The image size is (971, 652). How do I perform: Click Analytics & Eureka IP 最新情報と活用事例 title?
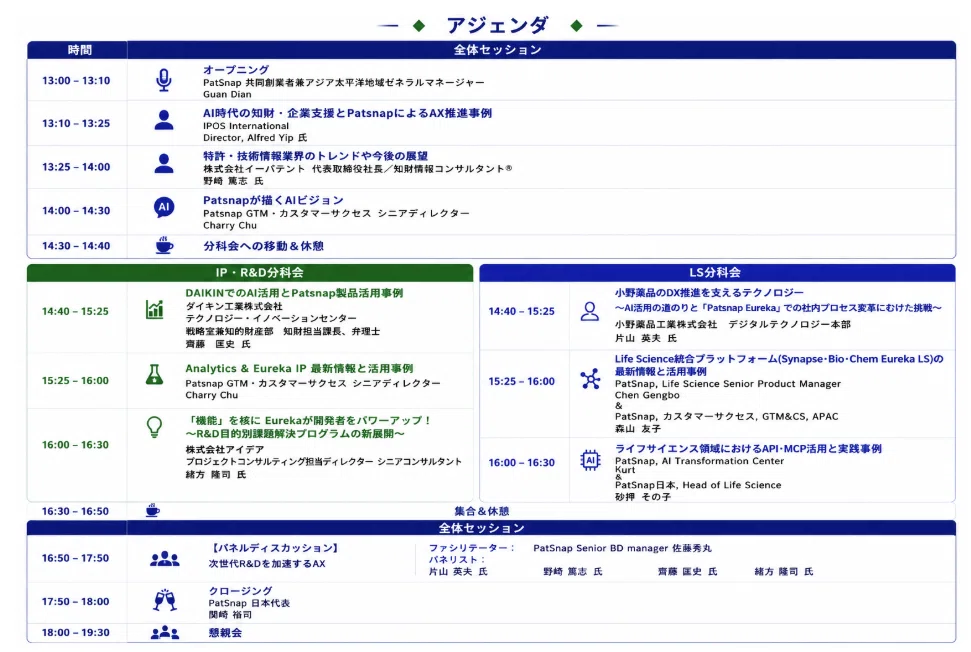click(x=299, y=368)
